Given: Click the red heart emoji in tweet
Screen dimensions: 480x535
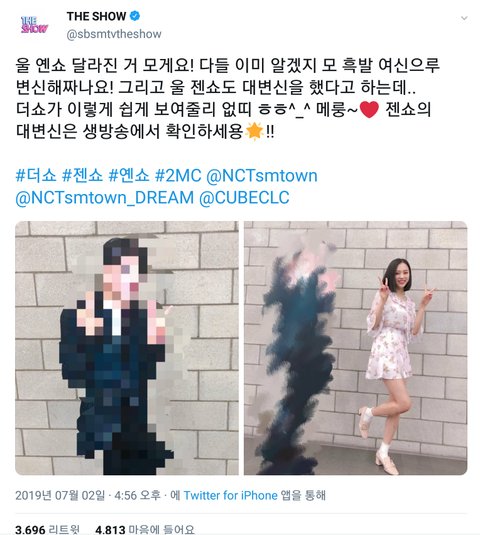Looking at the screenshot, I should tap(369, 110).
